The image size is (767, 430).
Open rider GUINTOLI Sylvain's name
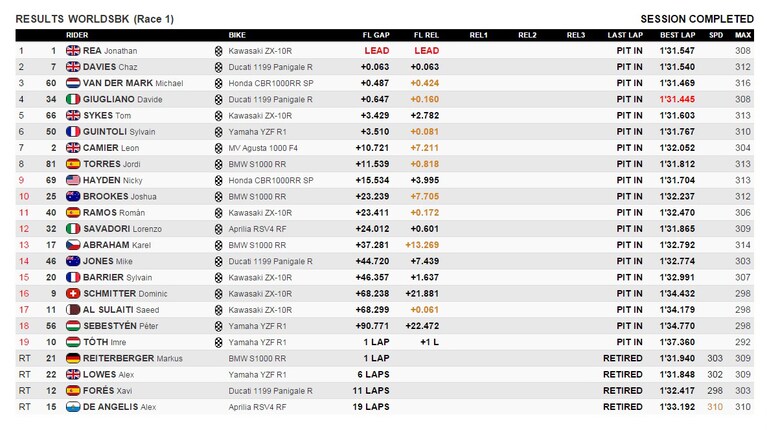(119, 132)
